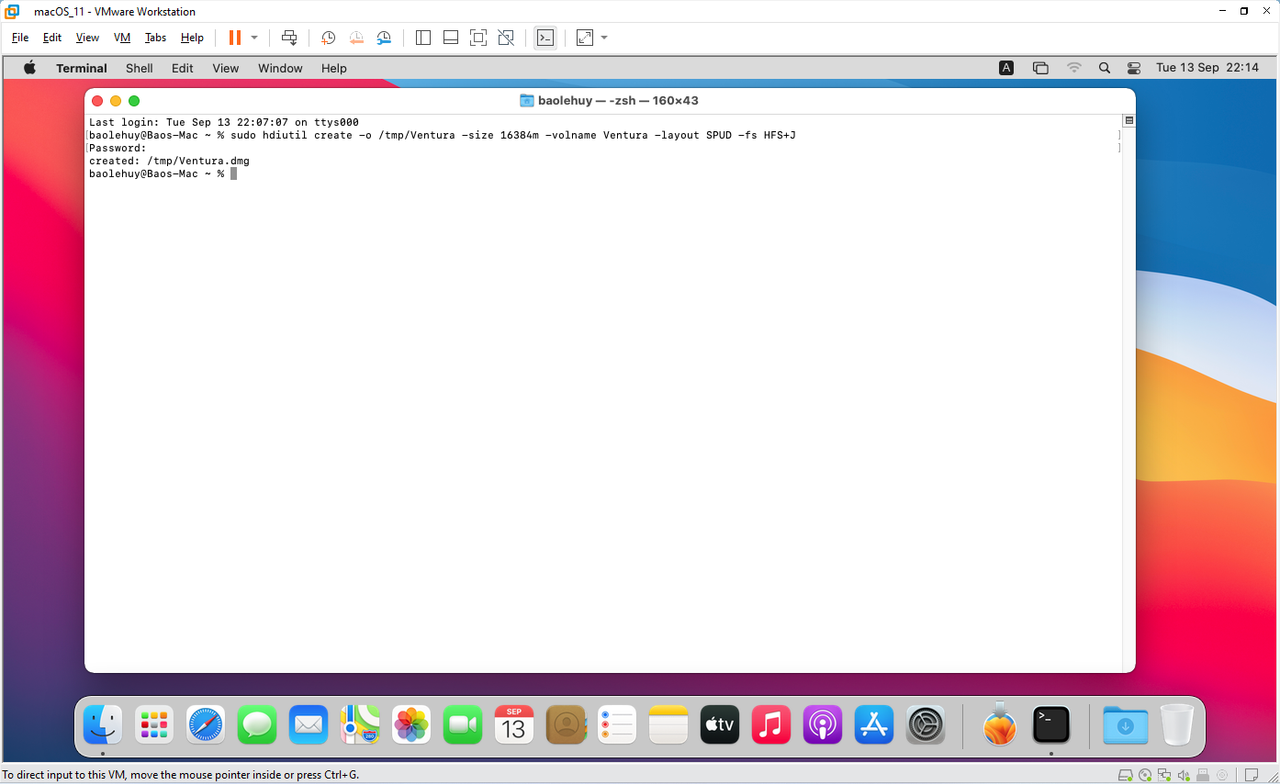Click the screen mirroring menu bar icon
This screenshot has height=784, width=1280.
click(1040, 68)
